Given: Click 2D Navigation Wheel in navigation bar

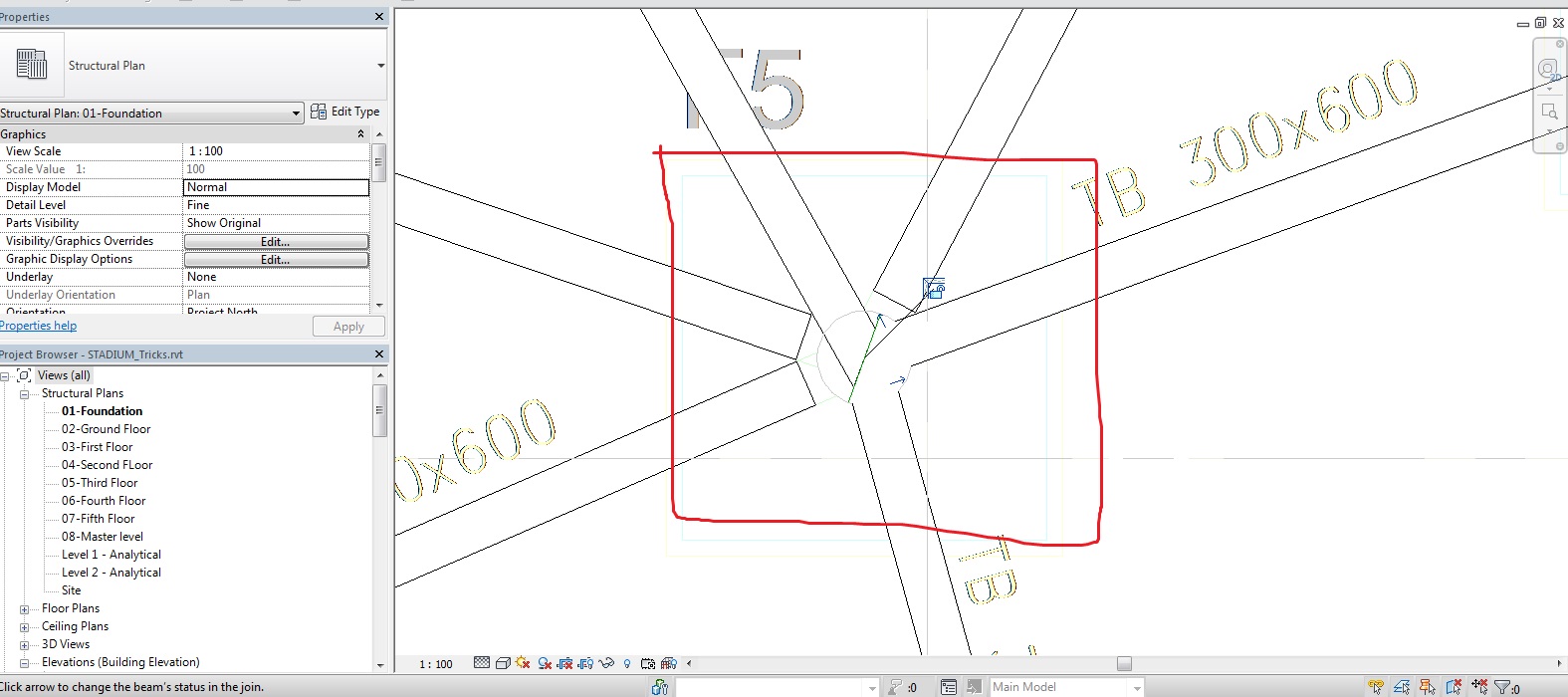Looking at the screenshot, I should pyautogui.click(x=1548, y=71).
